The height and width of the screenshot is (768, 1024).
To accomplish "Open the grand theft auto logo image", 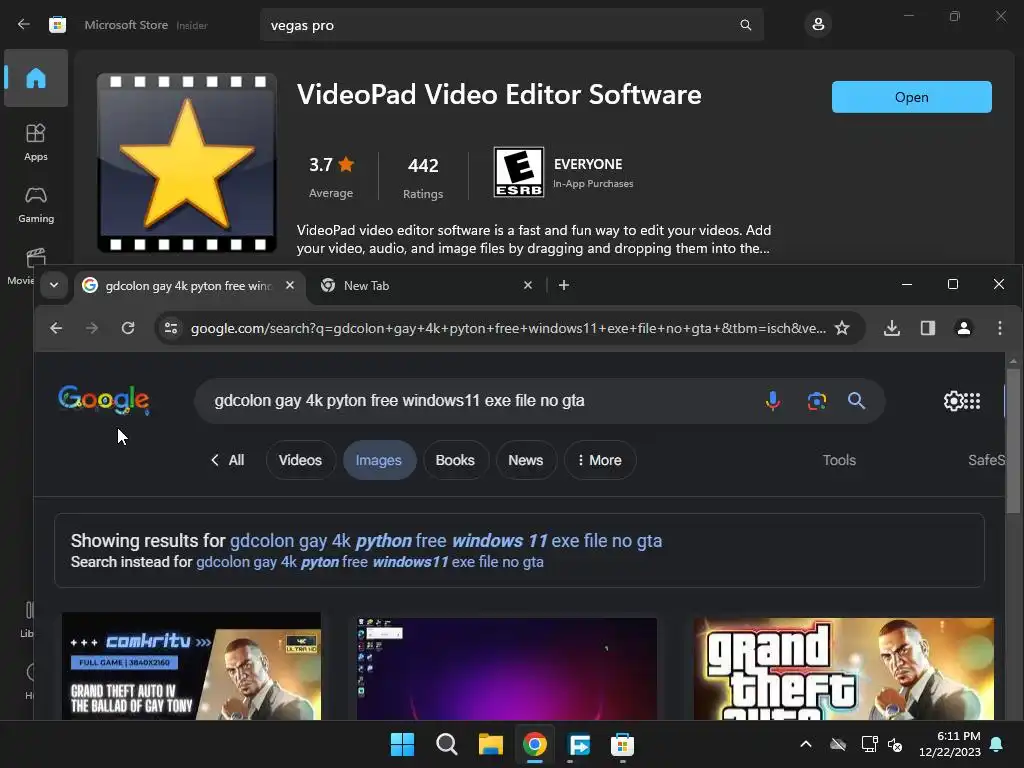I will click(844, 669).
